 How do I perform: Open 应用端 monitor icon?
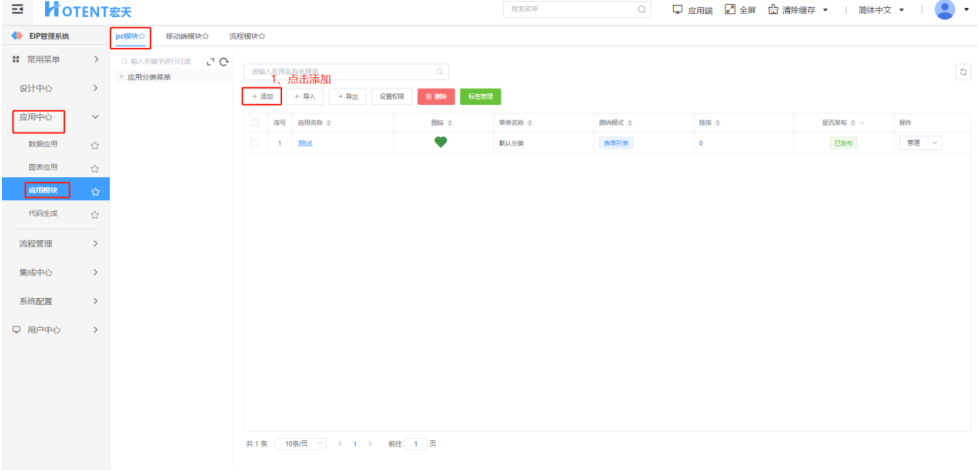(678, 9)
